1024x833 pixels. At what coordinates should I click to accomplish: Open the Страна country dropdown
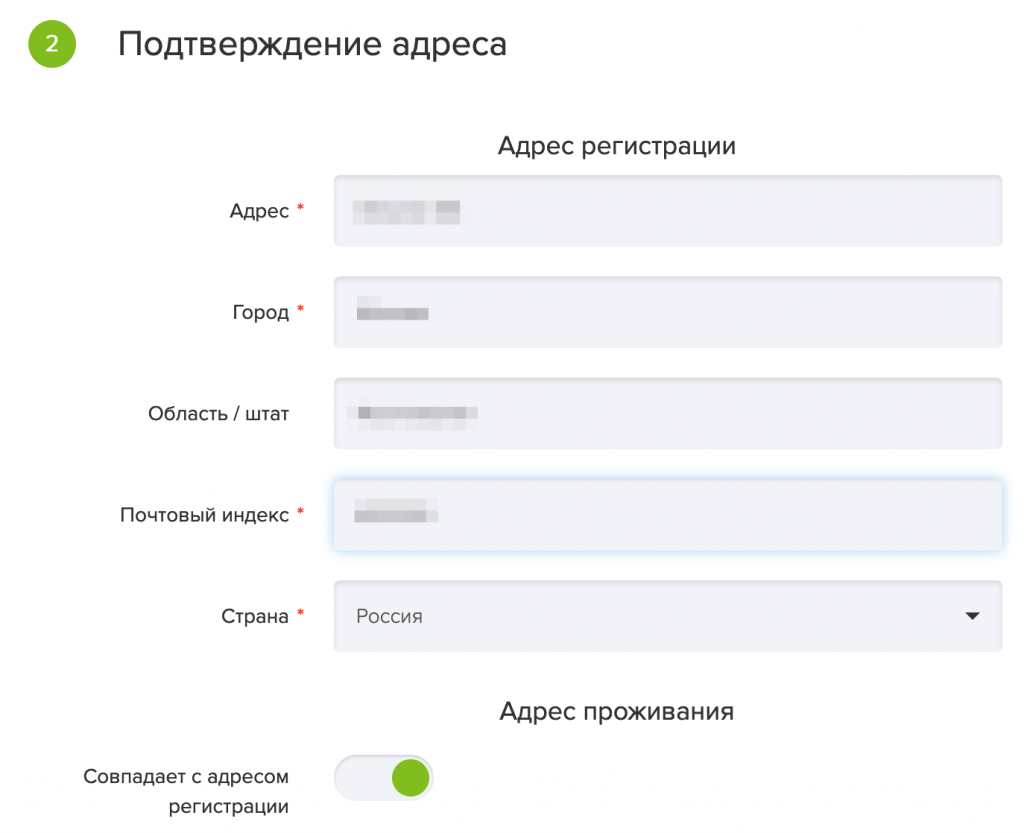[x=667, y=616]
